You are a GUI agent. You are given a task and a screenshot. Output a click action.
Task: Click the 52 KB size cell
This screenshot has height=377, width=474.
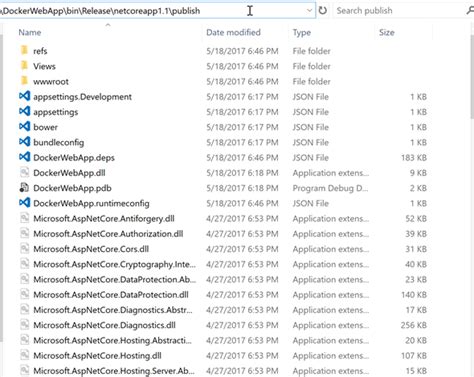(416, 218)
